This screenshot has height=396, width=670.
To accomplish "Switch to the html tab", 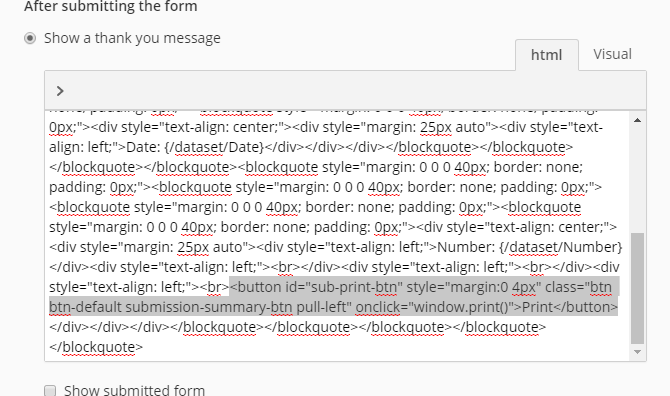I will point(547,55).
